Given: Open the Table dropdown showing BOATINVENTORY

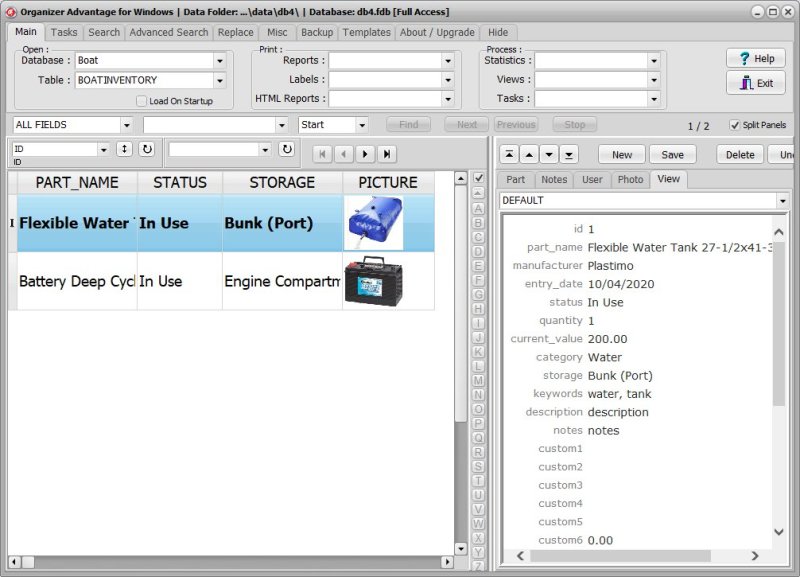Looking at the screenshot, I should click(220, 81).
